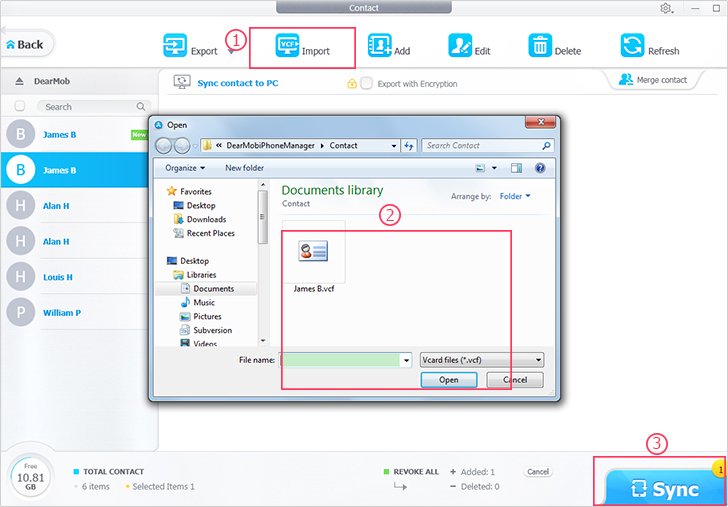The height and width of the screenshot is (507, 728).
Task: Select Downloads in the navigation tree
Action: point(200,219)
